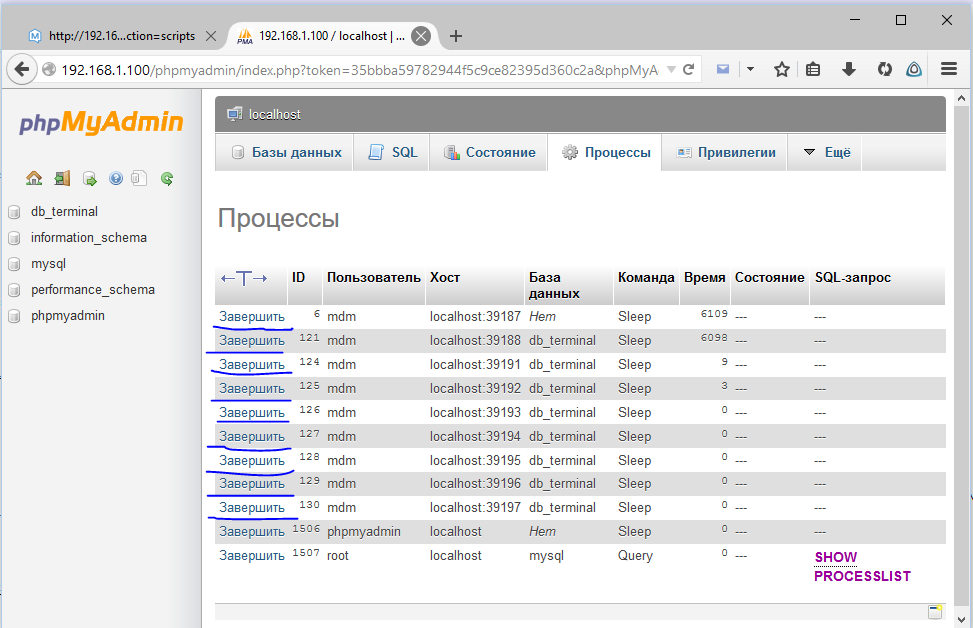Screen dimensions: 973x628
Task: Click the SHOW PROCESSLIST query link
Action: (x=861, y=566)
